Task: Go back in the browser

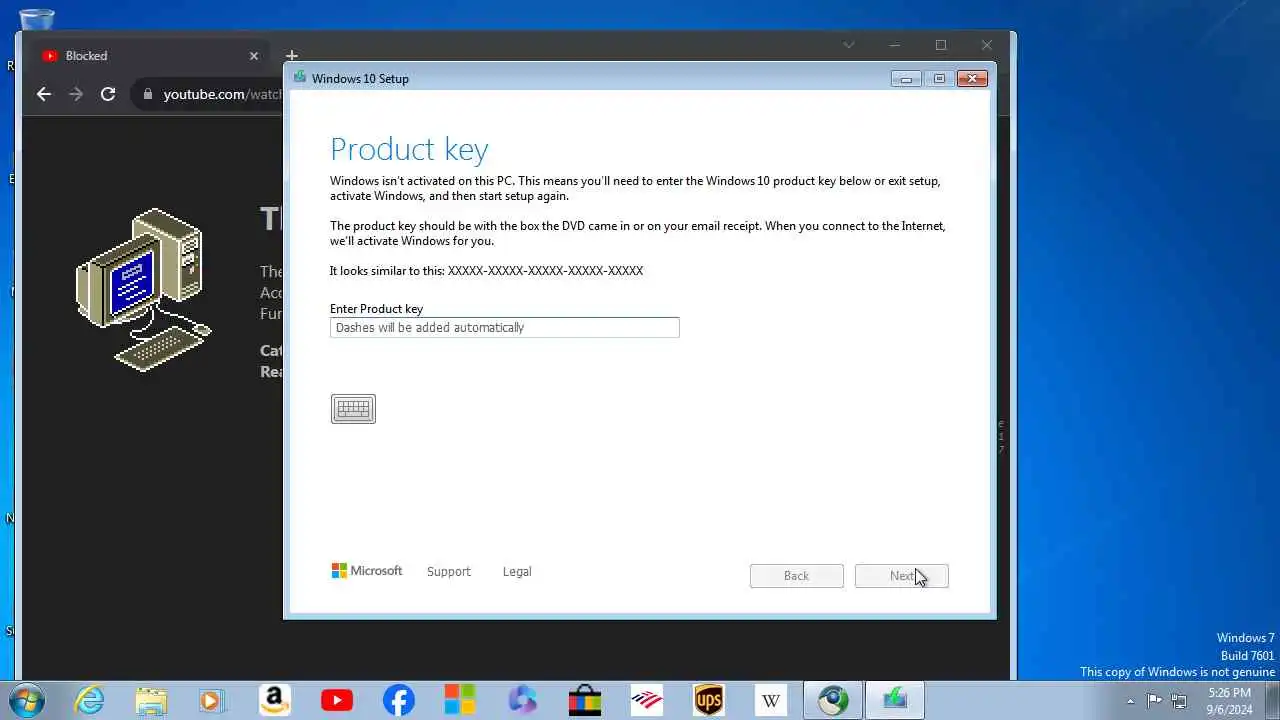Action: (44, 94)
